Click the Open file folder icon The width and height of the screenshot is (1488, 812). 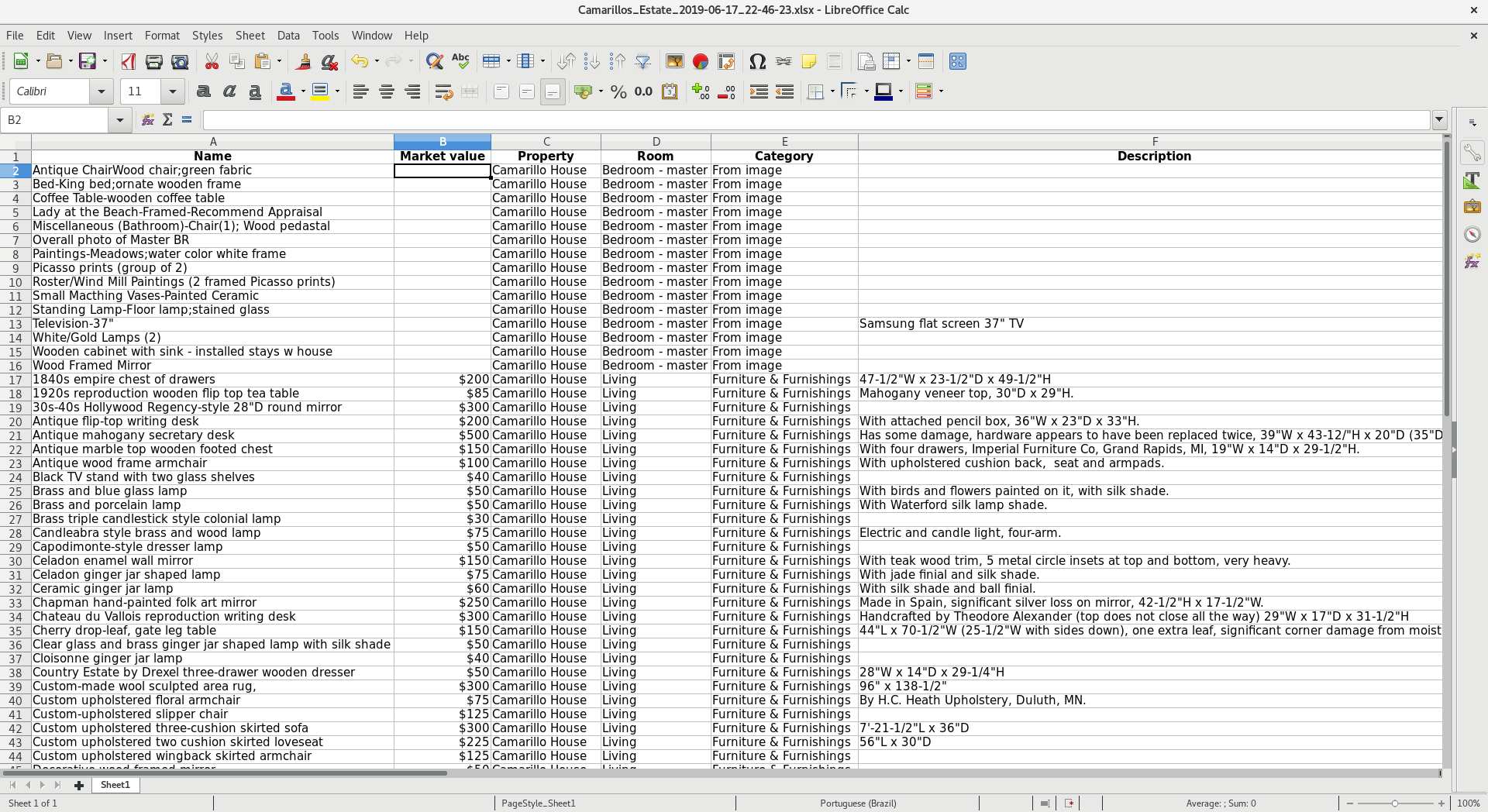(x=54, y=61)
